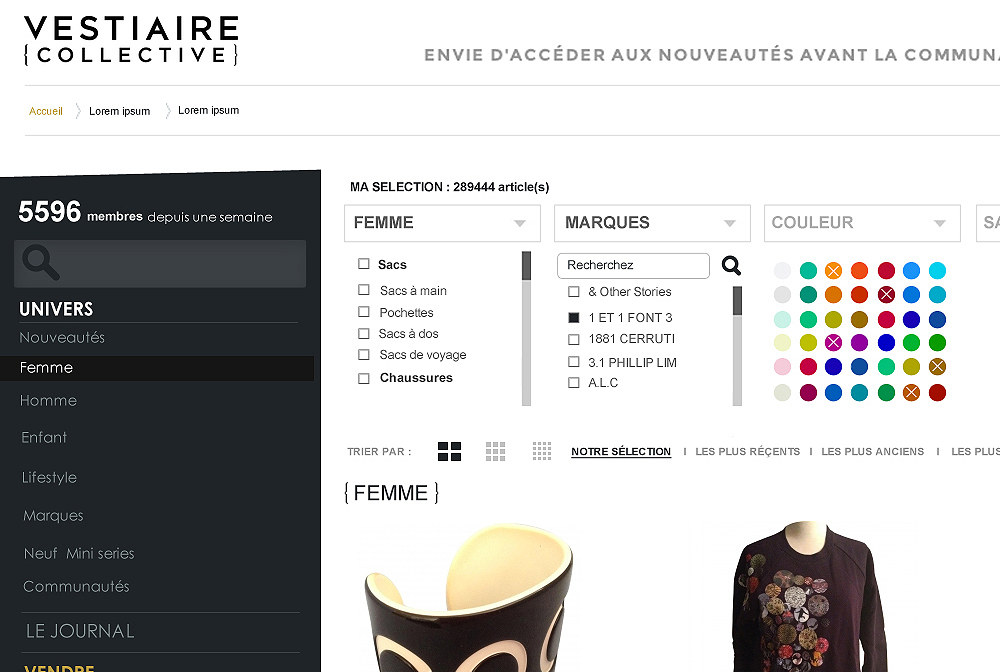
Task: Click the brand list scrollbar
Action: [x=737, y=346]
